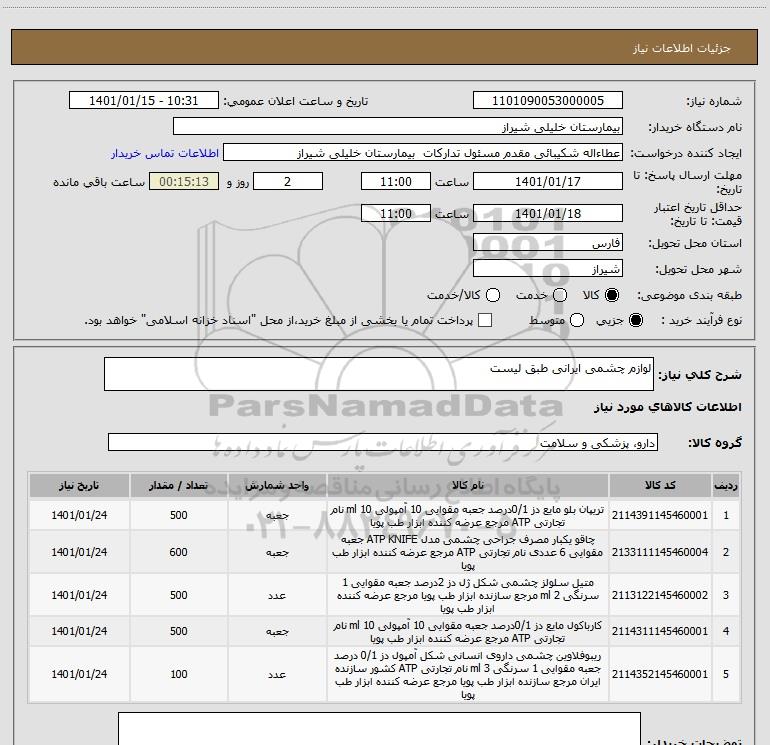Viewport: 770px width, 745px height.
Task: Click the goods group field دارو، پزشکی و سلامت
Action: pyautogui.click(x=383, y=442)
